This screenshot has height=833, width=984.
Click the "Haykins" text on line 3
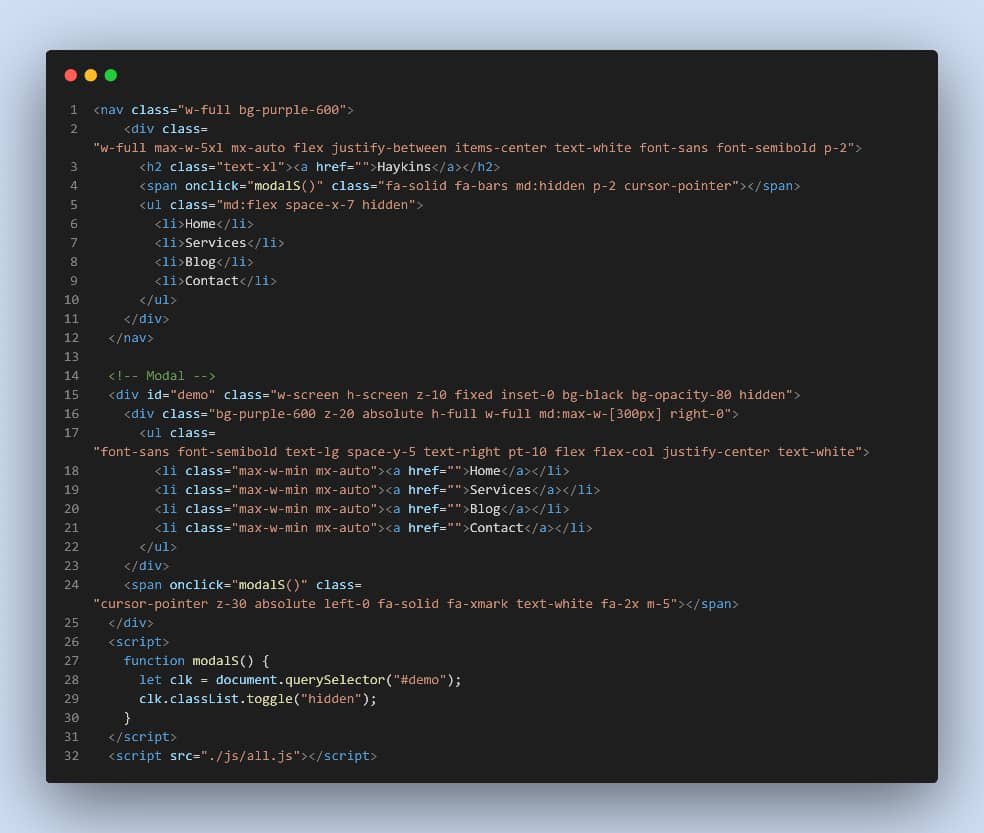pos(404,167)
